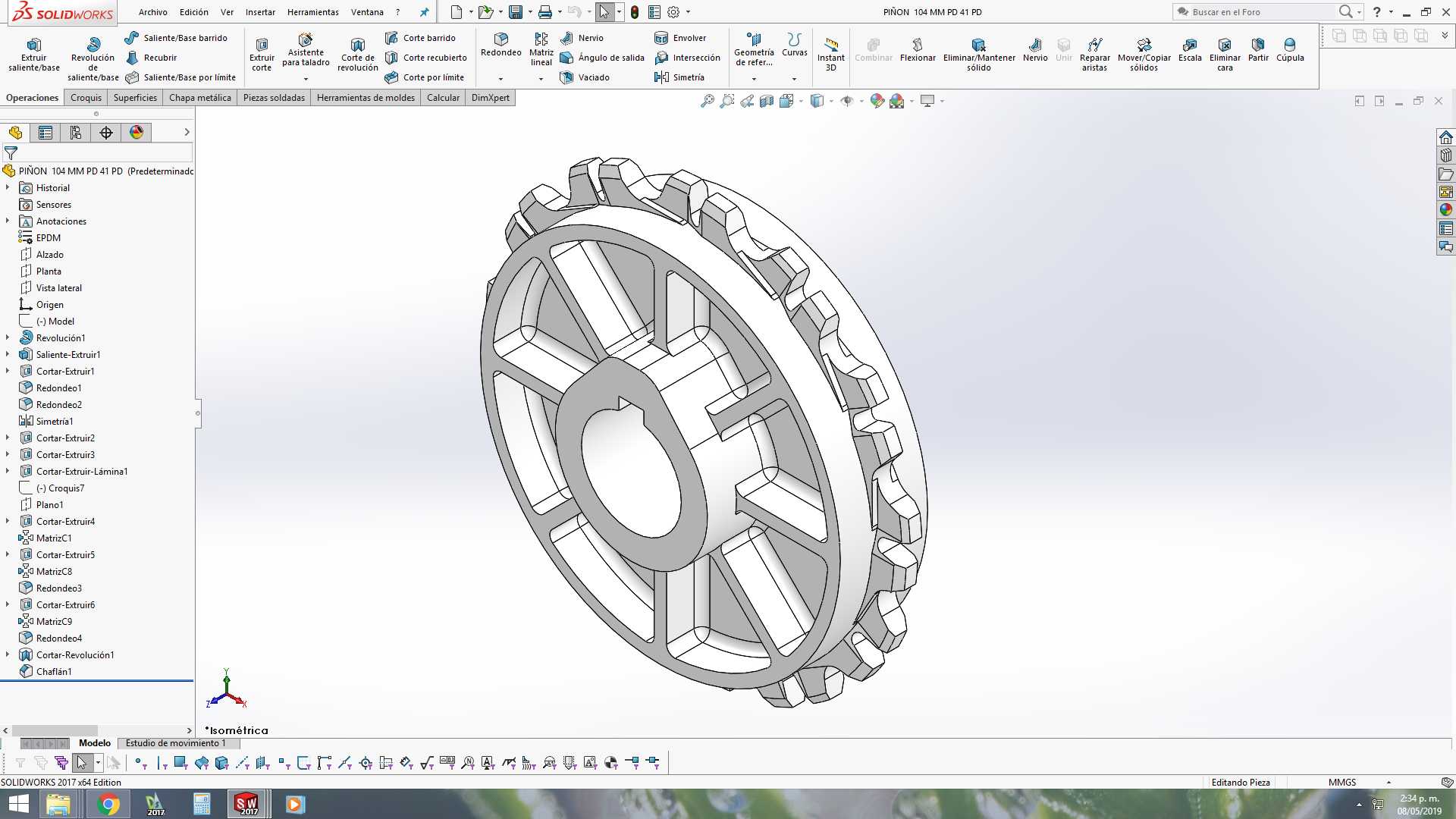This screenshot has height=819, width=1456.
Task: Activate the Escala tool
Action: point(1190,50)
